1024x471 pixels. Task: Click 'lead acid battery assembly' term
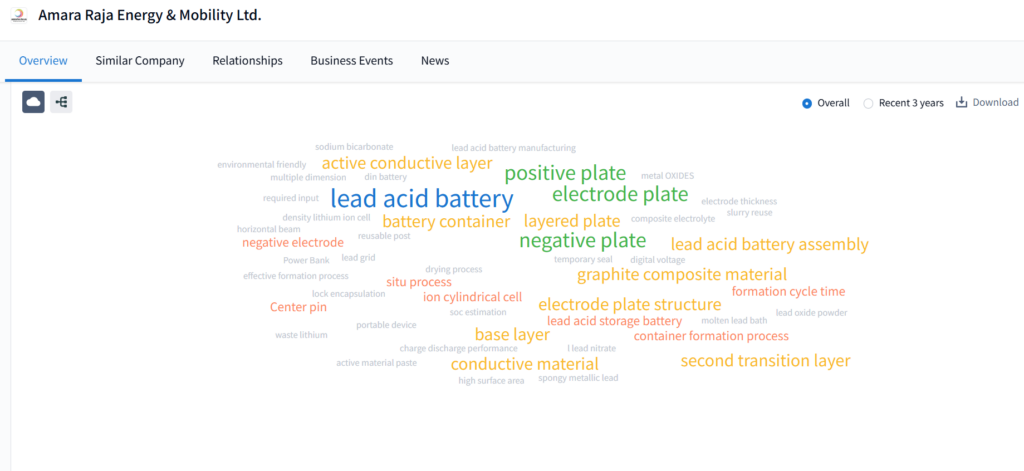click(769, 244)
